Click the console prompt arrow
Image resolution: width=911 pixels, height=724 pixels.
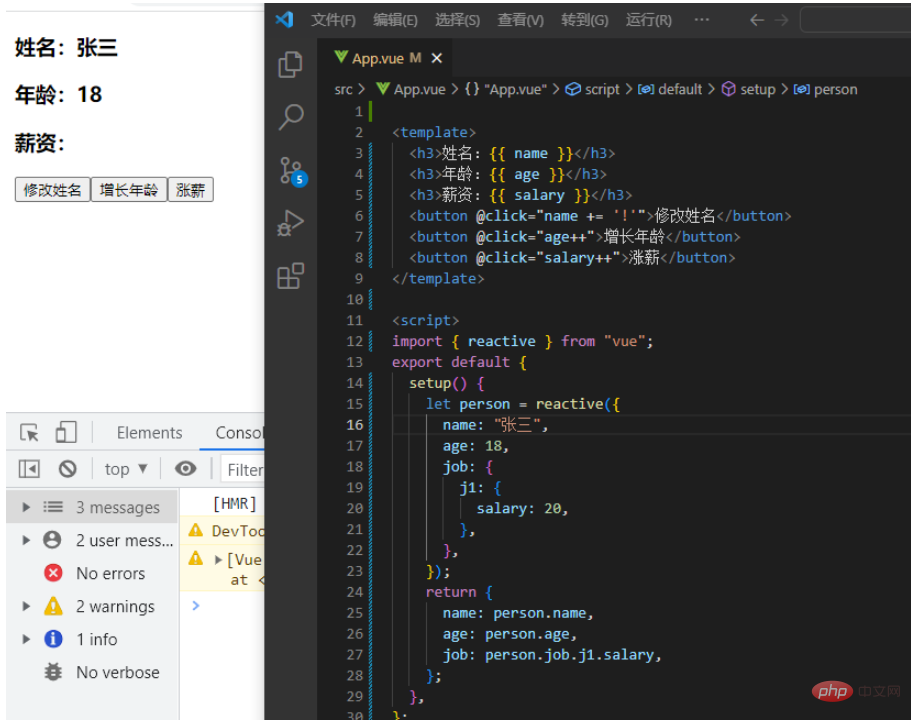196,605
